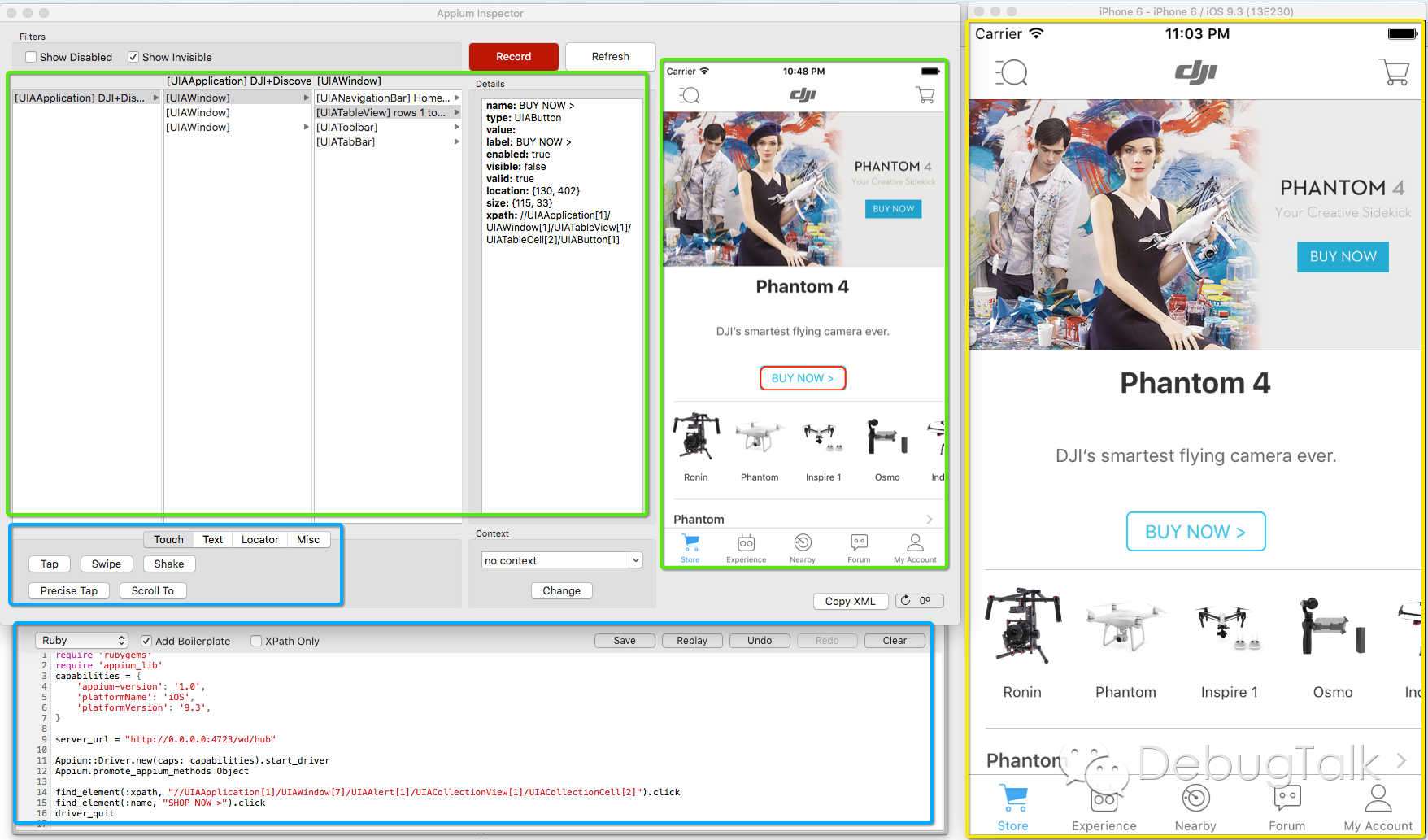Expand the UIATabBar row arrow
Image resolution: width=1428 pixels, height=840 pixels.
point(457,141)
